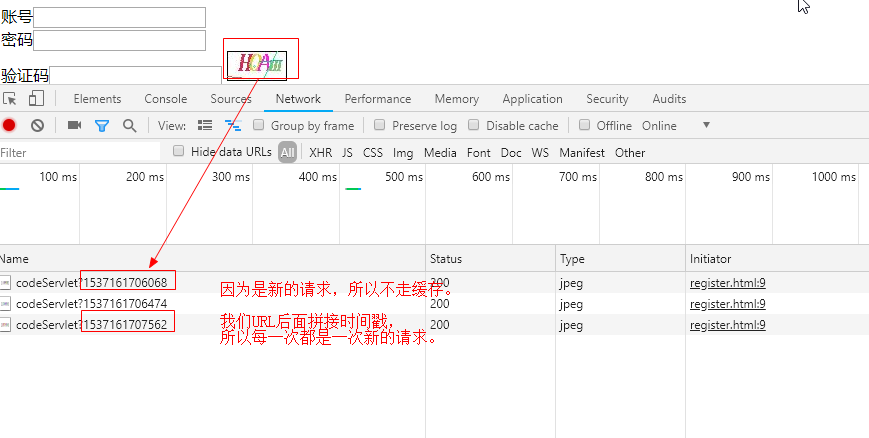869x438 pixels.
Task: Click the 账号 account input field
Action: 119,17
